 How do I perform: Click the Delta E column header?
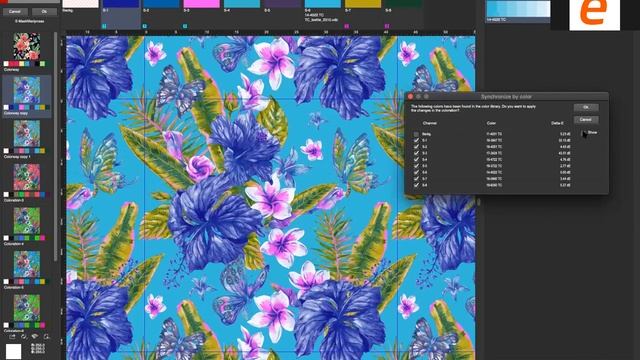pos(557,123)
